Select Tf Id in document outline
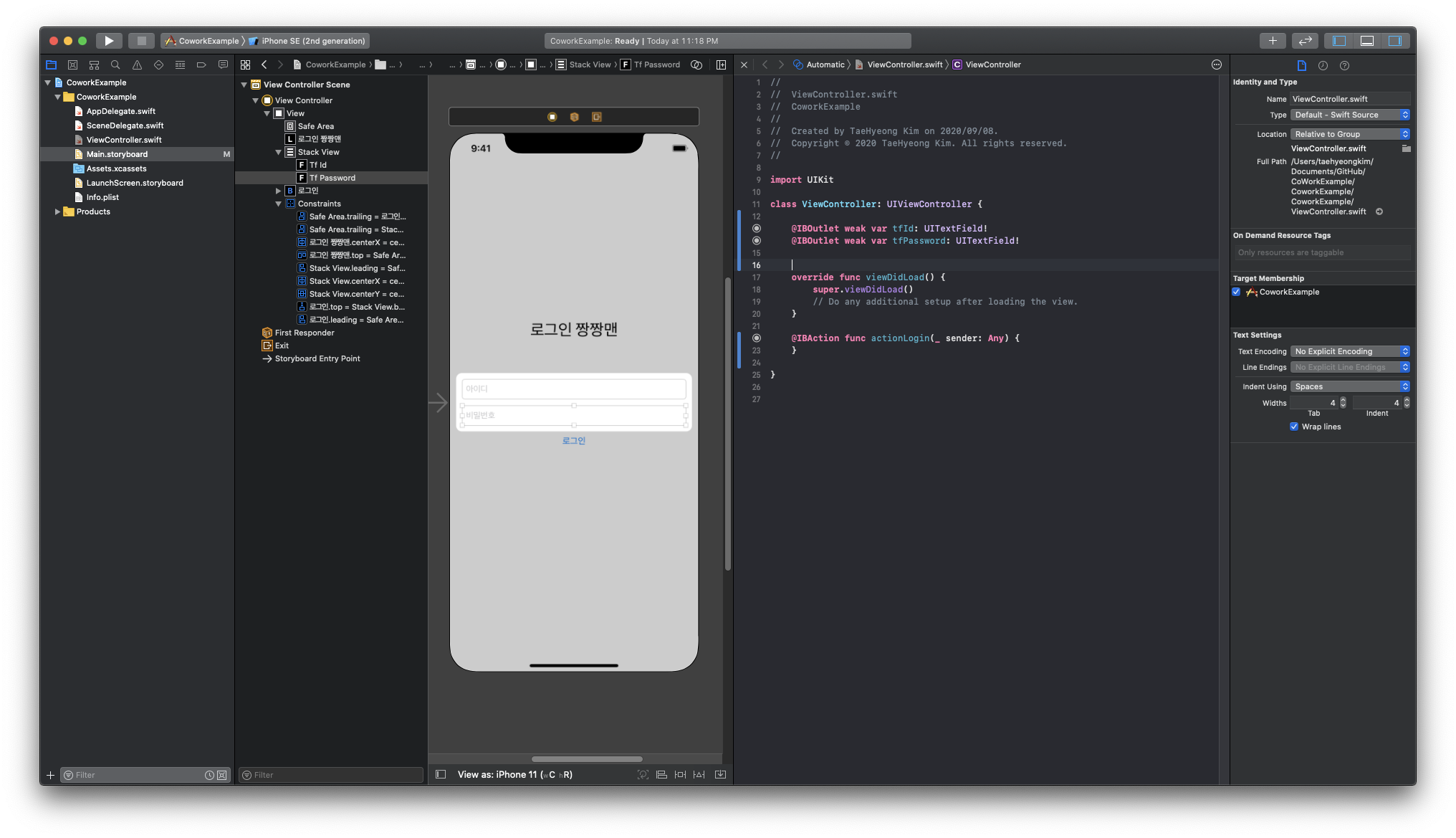This screenshot has height=838, width=1456. [317, 165]
